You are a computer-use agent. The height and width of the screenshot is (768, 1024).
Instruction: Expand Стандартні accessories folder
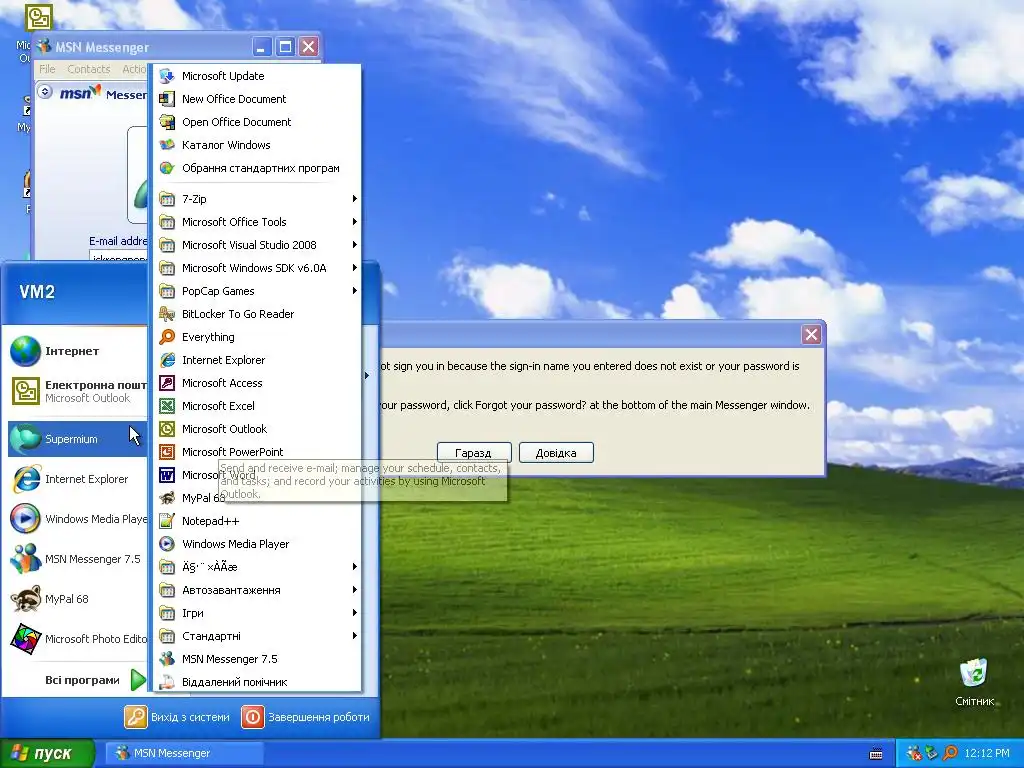pos(258,636)
